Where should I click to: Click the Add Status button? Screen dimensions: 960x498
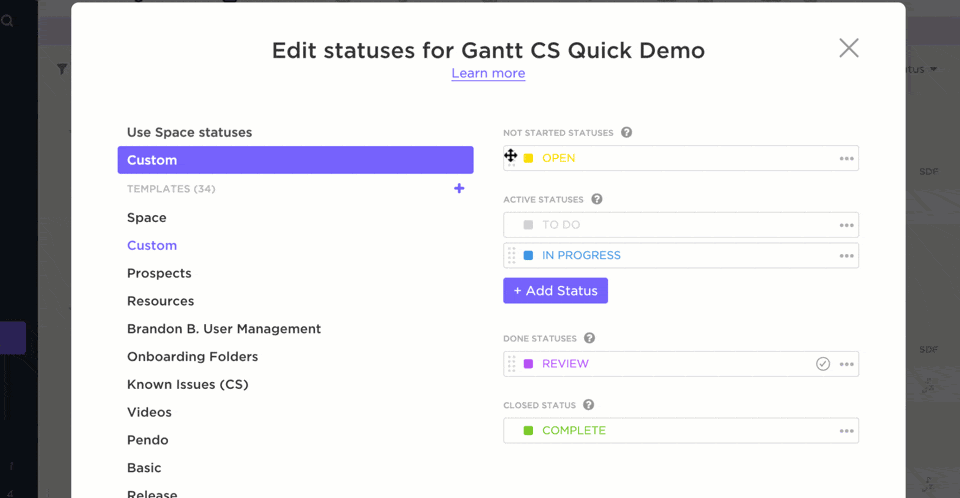coord(555,291)
